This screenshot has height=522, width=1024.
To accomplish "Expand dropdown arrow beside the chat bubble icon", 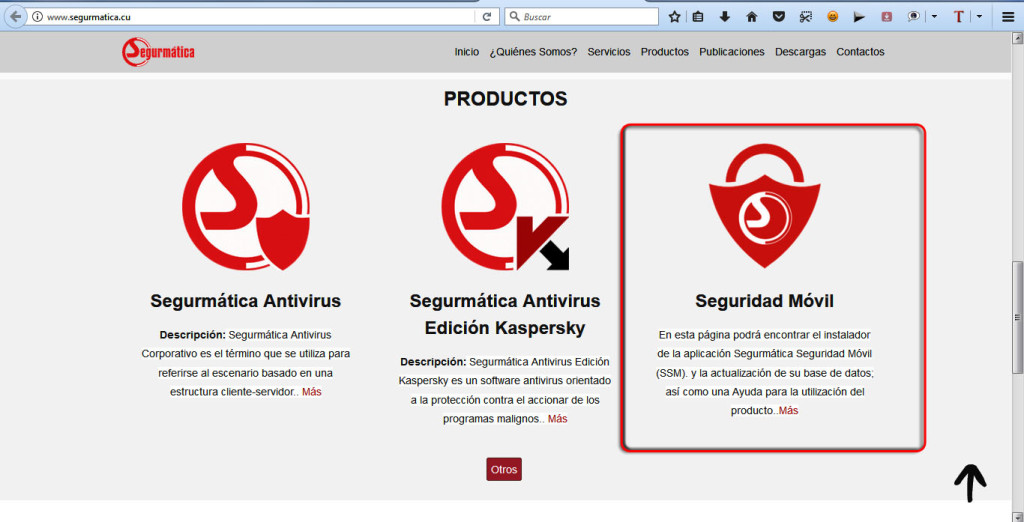I will pos(934,17).
